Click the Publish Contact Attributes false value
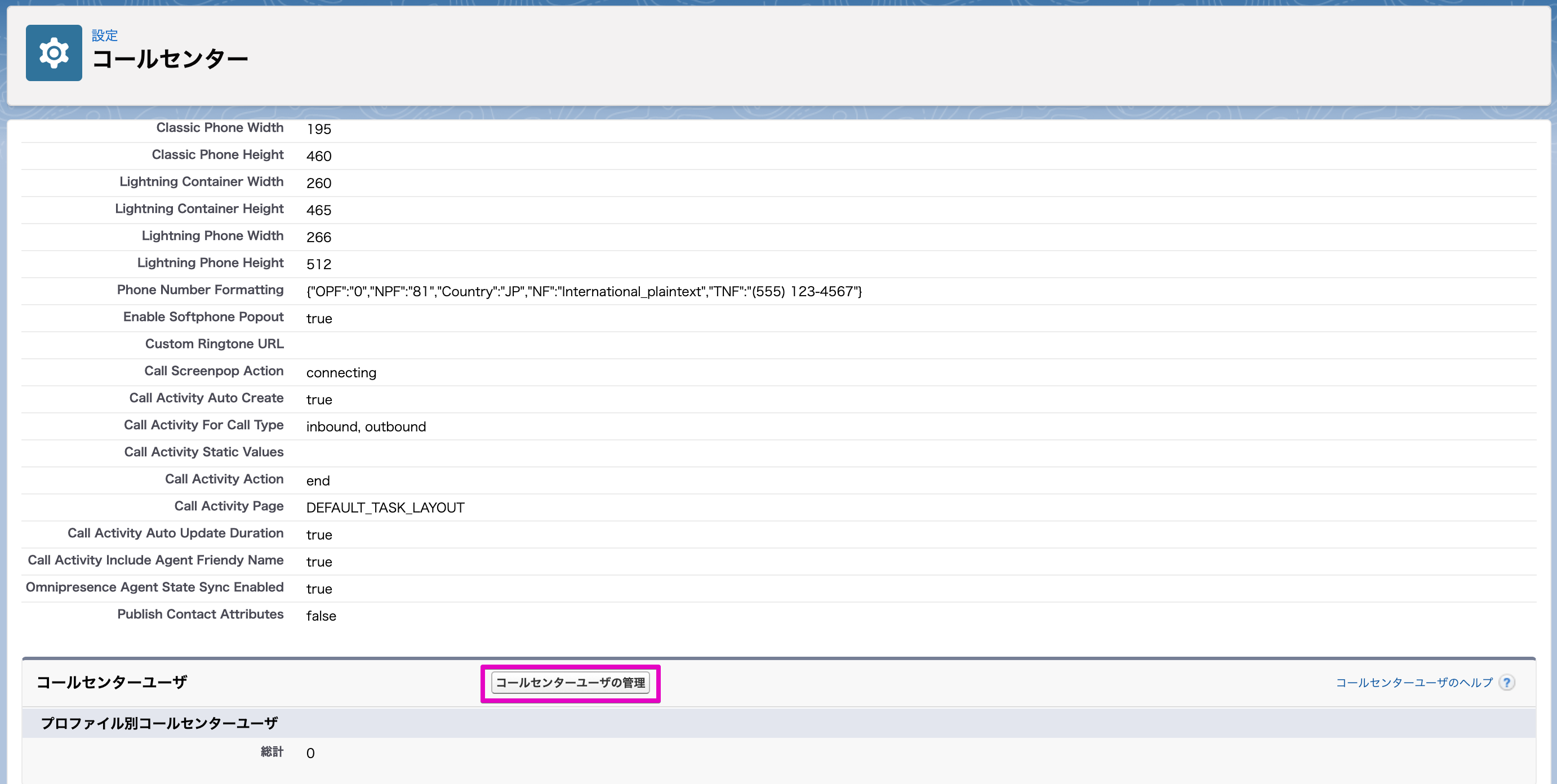 321,616
